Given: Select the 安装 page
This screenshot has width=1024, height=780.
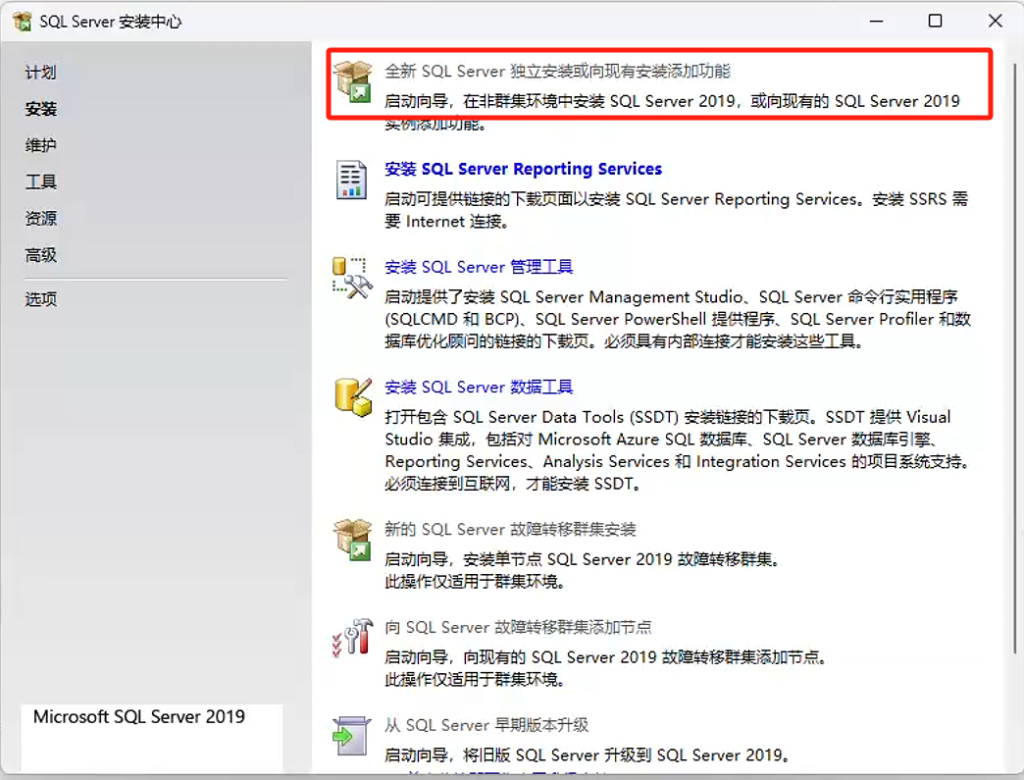Looking at the screenshot, I should [40, 108].
